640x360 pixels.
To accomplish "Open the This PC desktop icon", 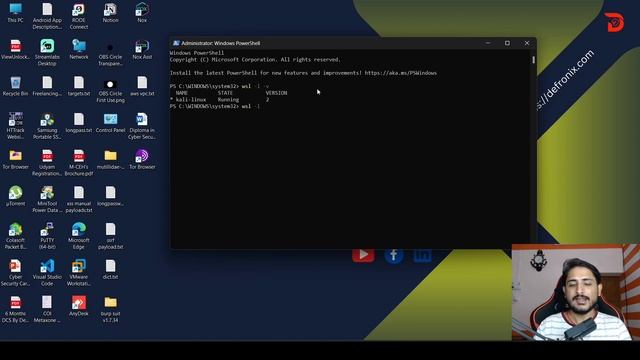I will coord(16,12).
